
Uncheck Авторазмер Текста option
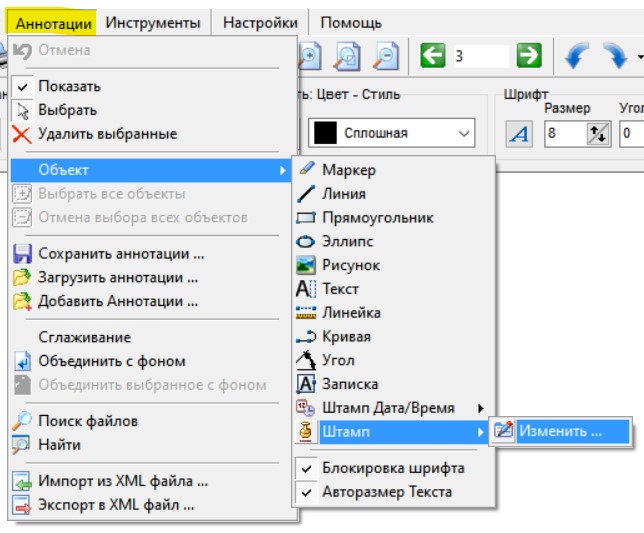pyautogui.click(x=386, y=491)
